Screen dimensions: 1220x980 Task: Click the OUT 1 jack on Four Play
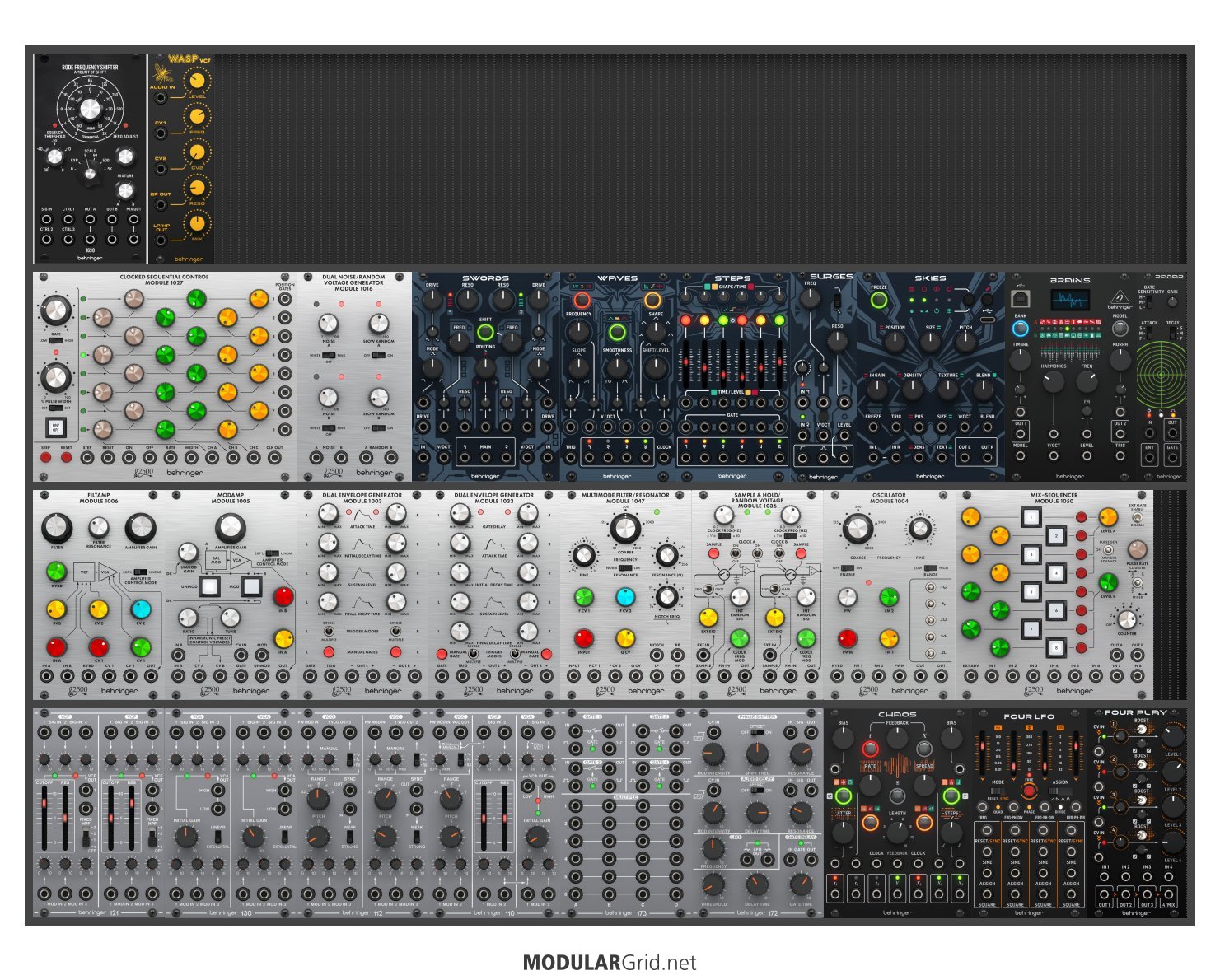(x=1105, y=894)
